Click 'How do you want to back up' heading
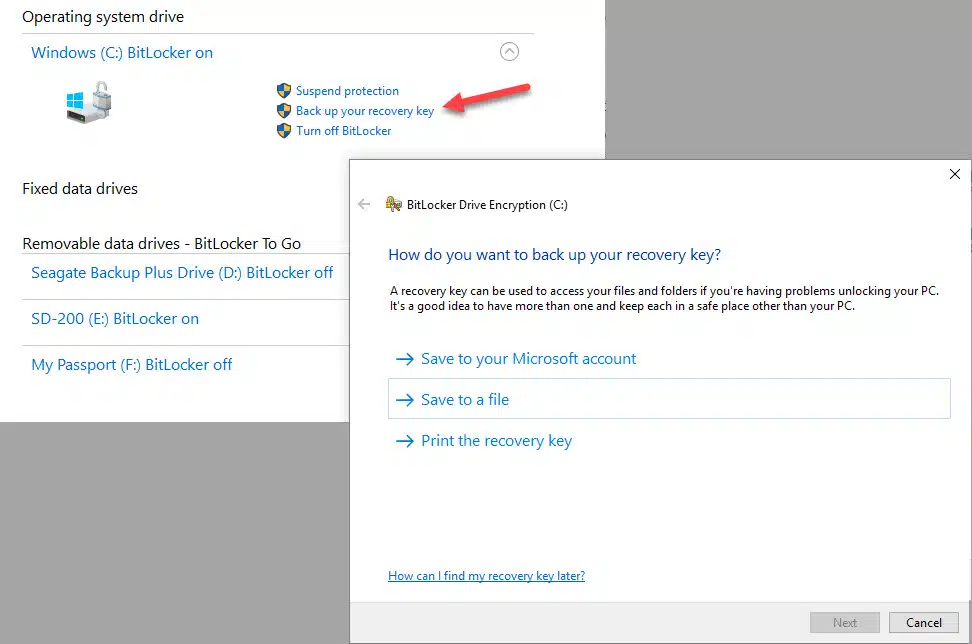This screenshot has width=972, height=644. click(x=554, y=255)
